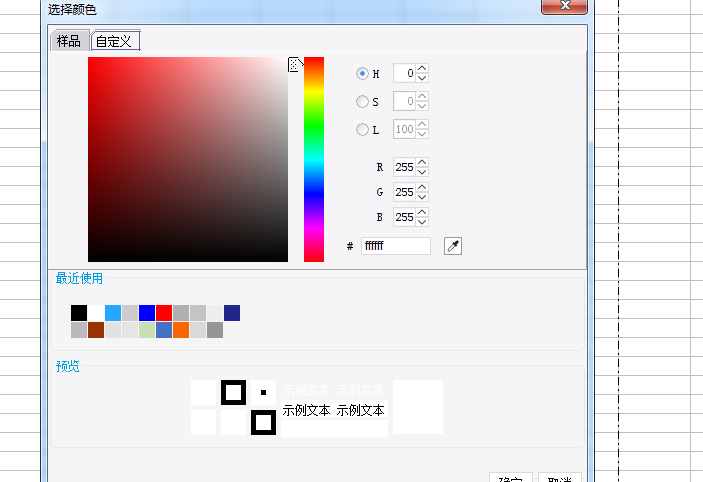This screenshot has height=482, width=703.
Task: Decrease the L value with down arrow
Action: 422,134
